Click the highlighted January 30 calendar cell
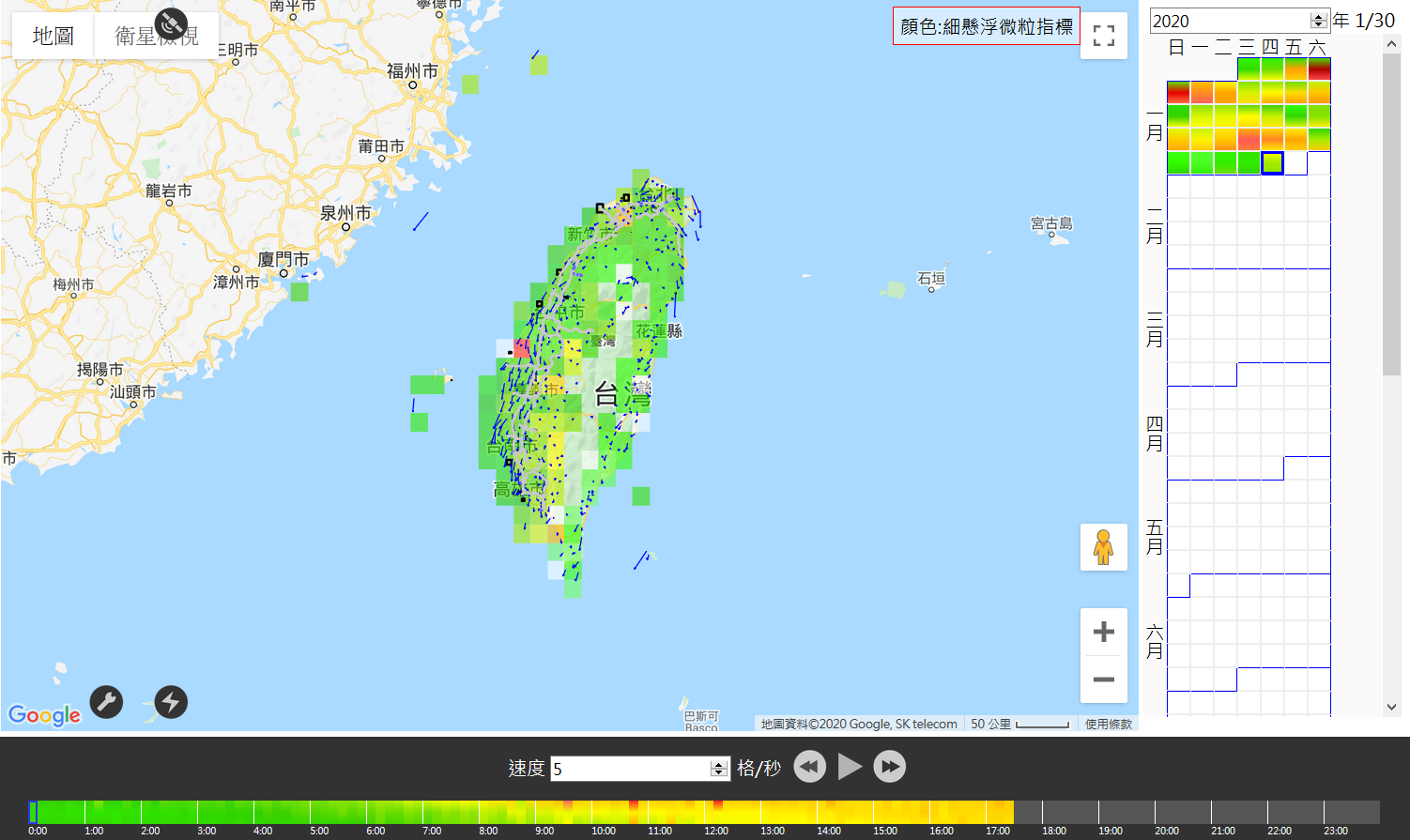Viewport: 1410px width, 840px height. (x=1272, y=162)
